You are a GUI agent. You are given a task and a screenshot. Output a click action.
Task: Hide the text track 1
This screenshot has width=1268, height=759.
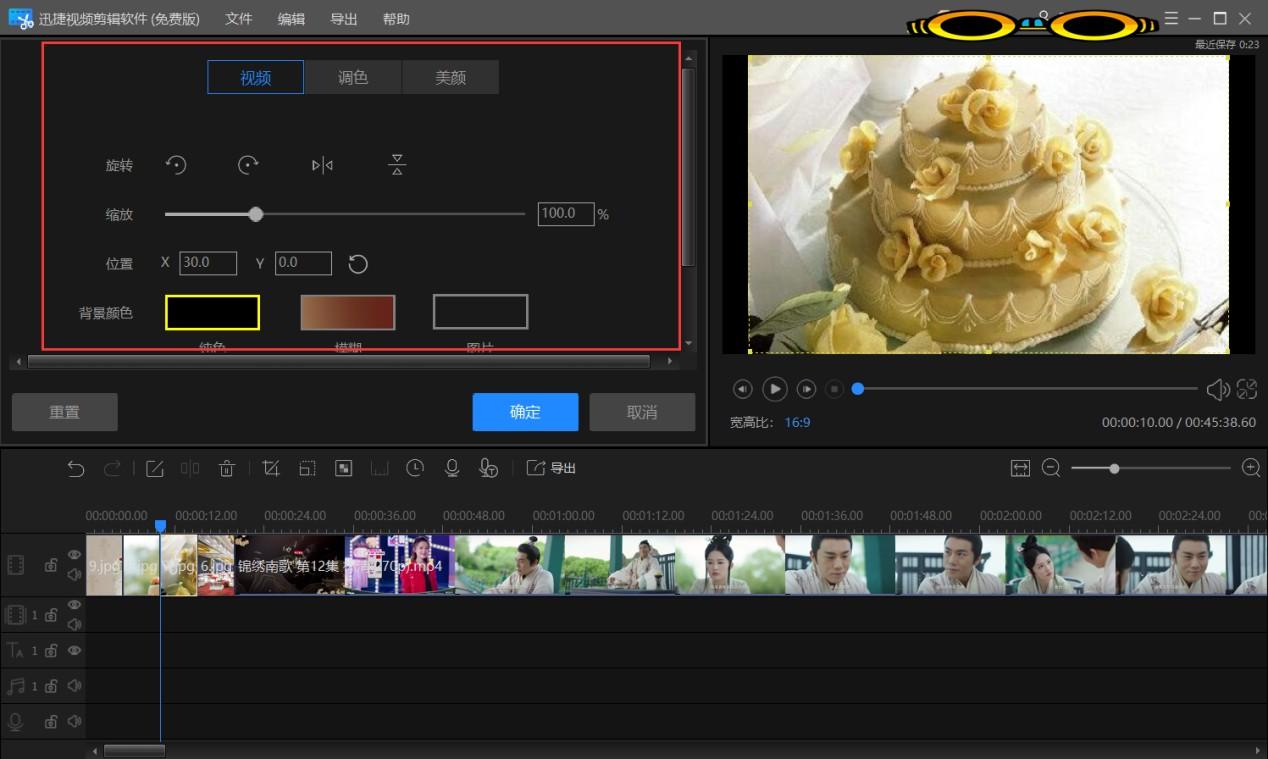[x=74, y=650]
